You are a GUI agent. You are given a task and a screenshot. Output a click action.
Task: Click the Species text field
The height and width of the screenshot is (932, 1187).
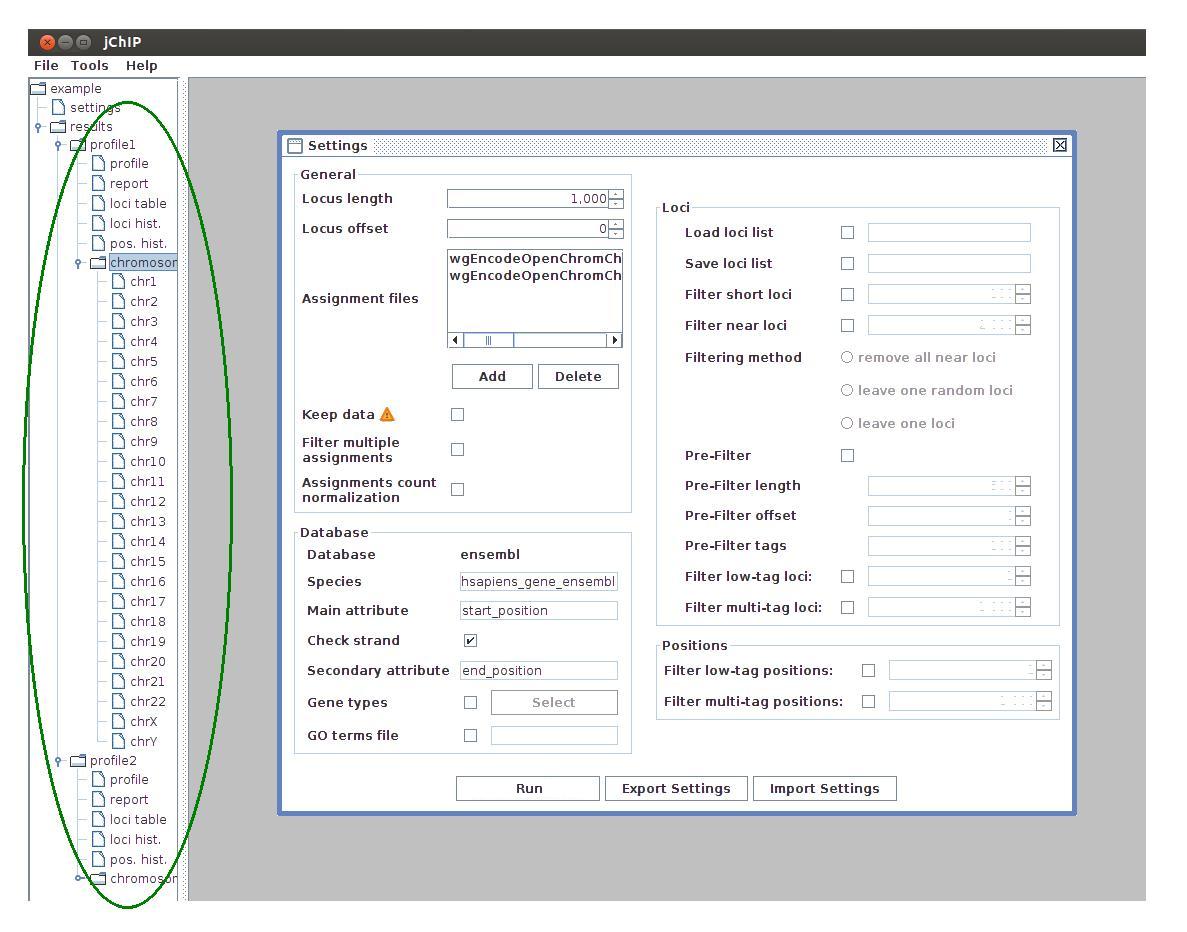point(538,582)
